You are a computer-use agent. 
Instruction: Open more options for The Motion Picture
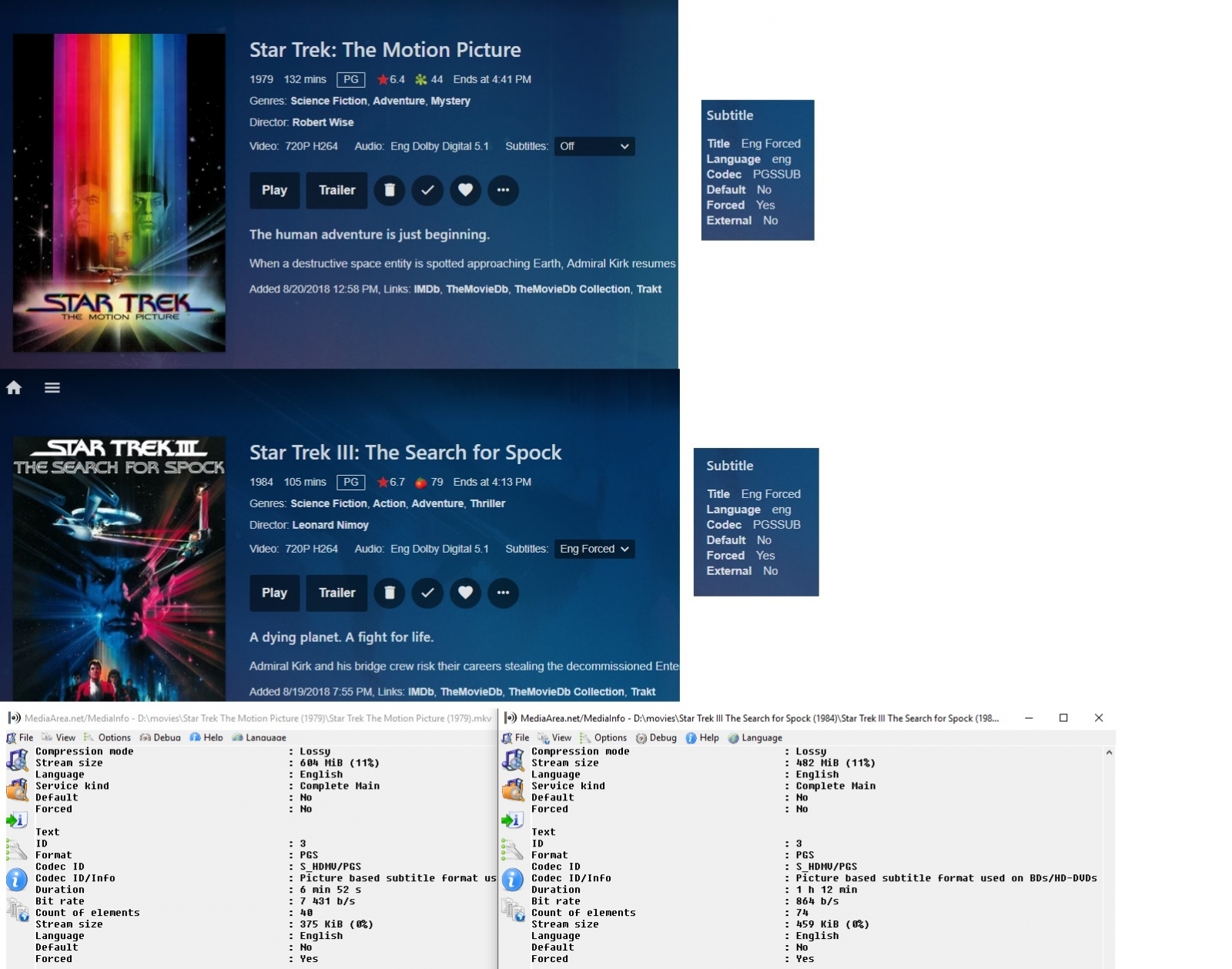[x=503, y=190]
